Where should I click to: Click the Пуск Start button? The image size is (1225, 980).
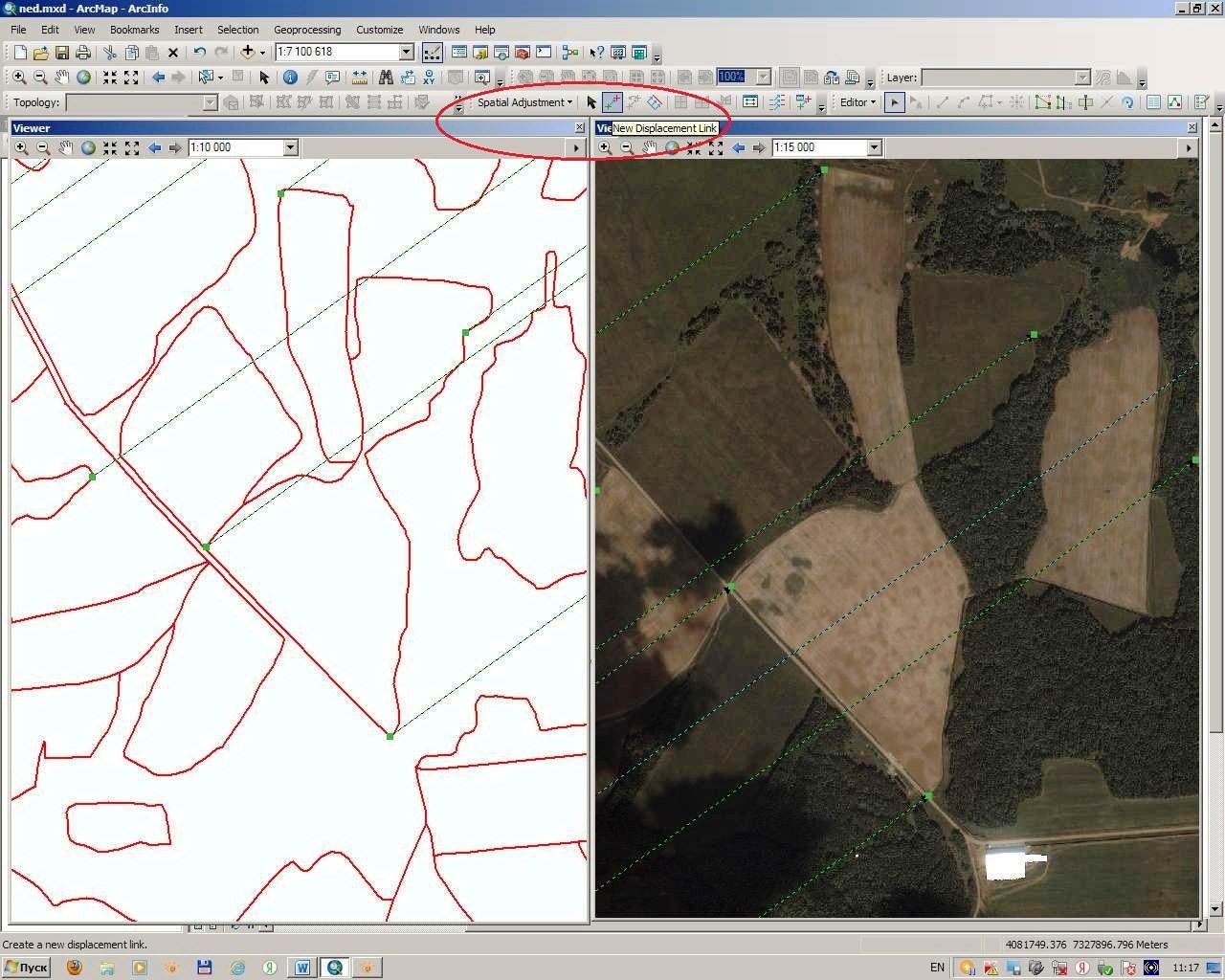[27, 968]
